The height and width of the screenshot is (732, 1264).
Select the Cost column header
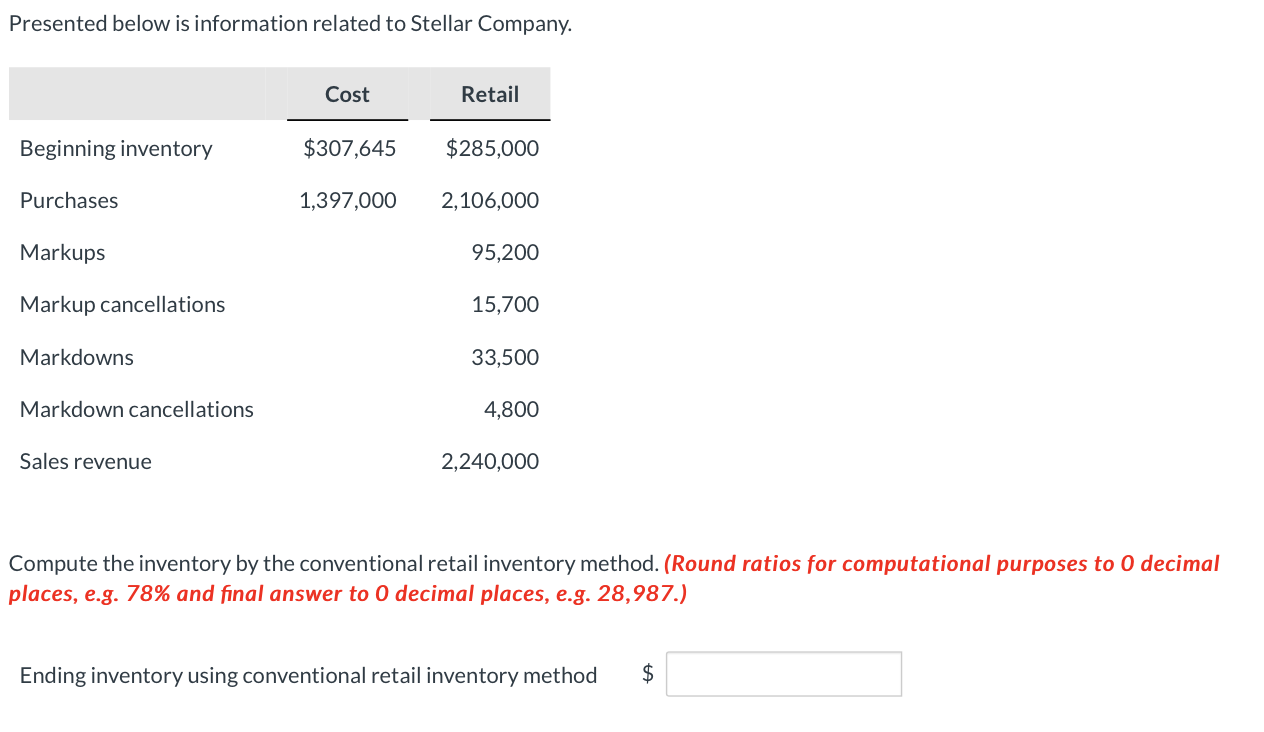tap(347, 94)
